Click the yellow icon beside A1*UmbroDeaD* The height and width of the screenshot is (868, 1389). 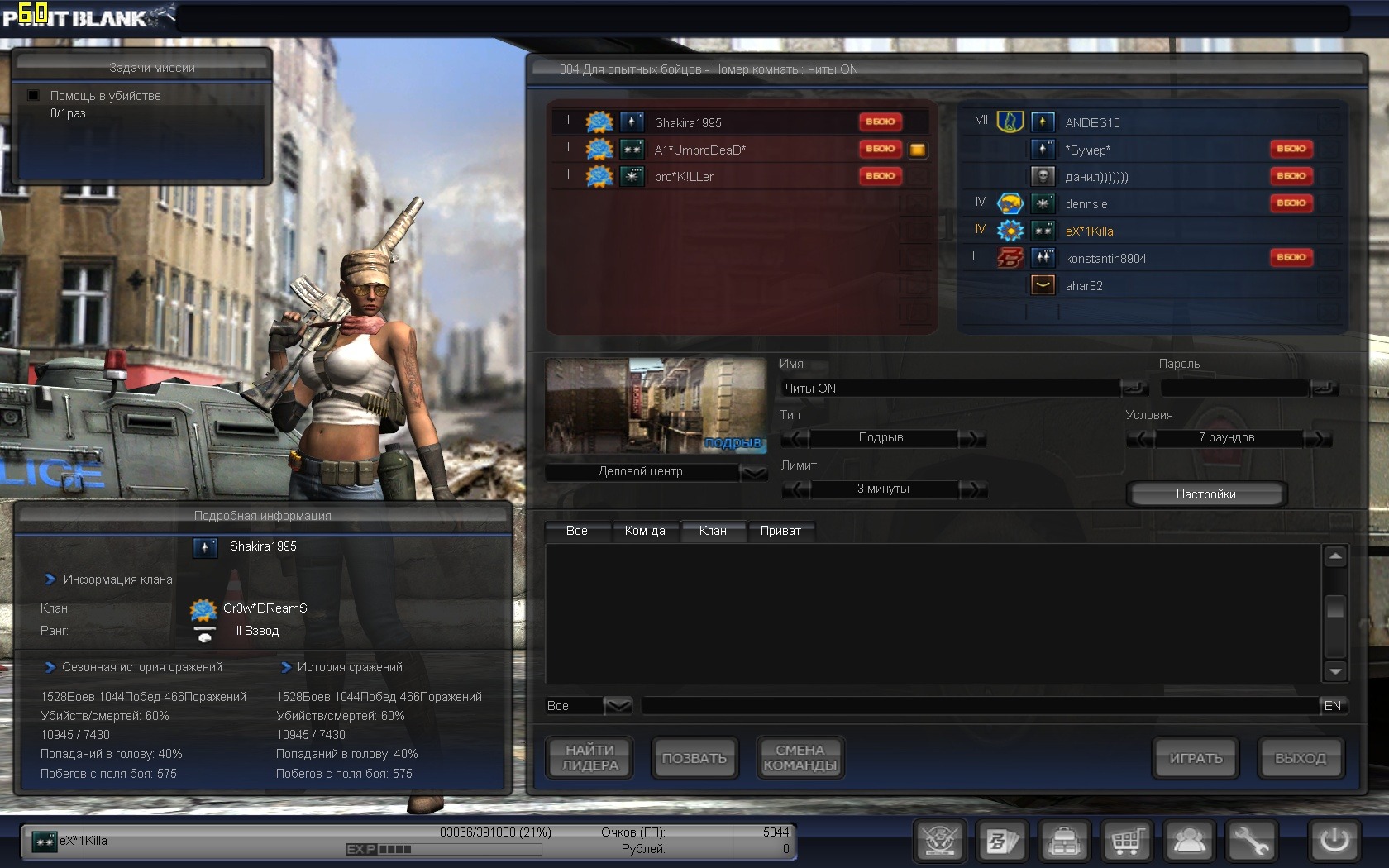pos(917,150)
